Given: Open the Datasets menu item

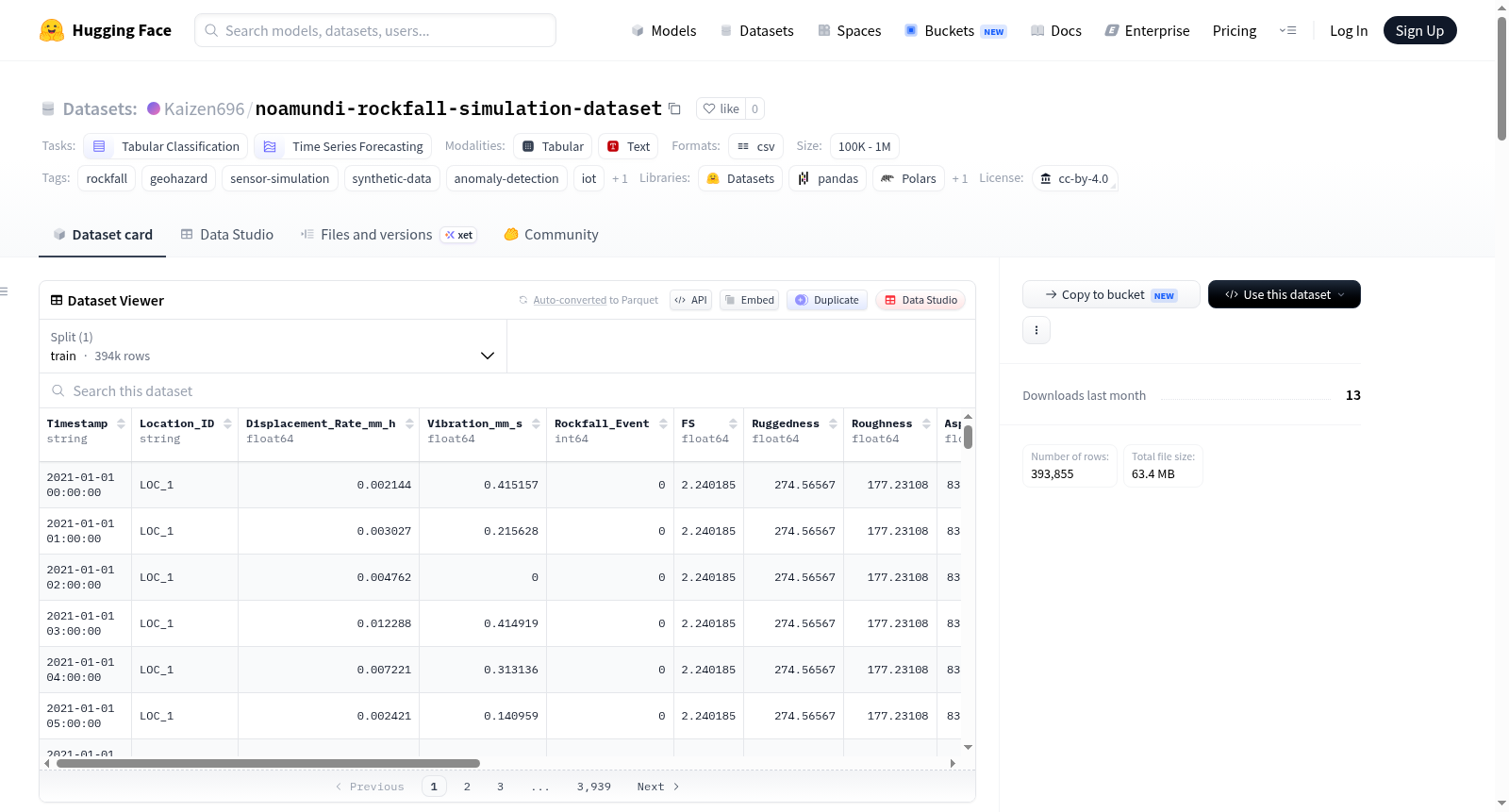Looking at the screenshot, I should point(756,30).
